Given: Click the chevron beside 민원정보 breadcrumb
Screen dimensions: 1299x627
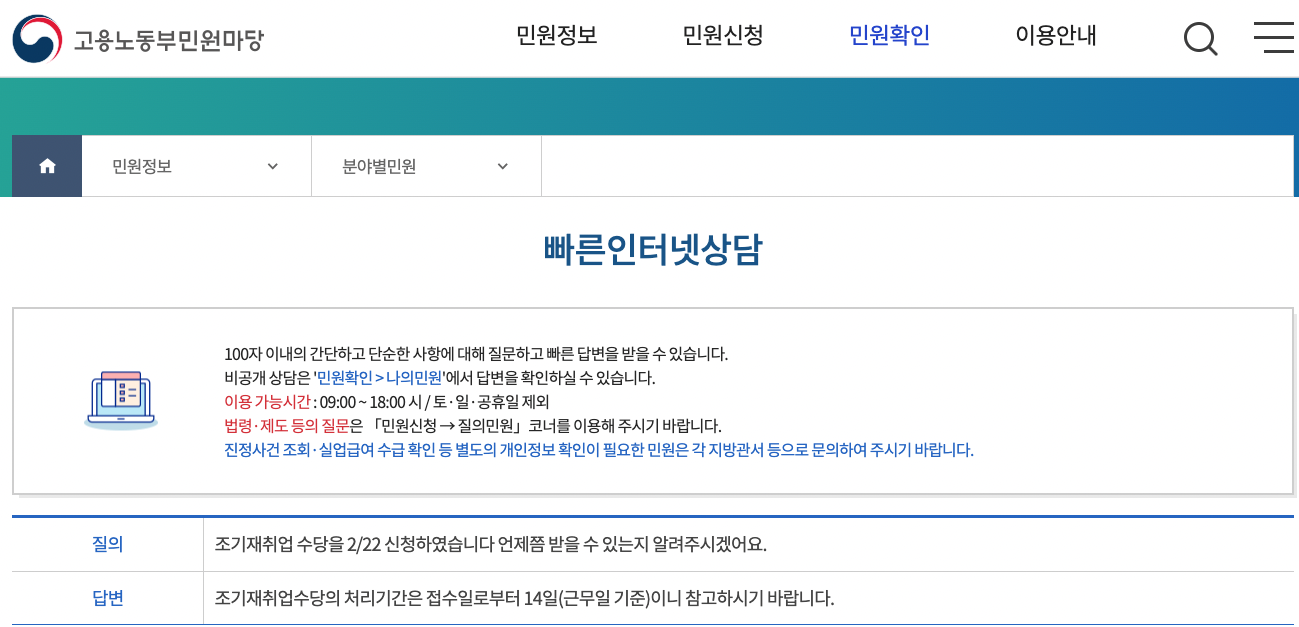Looking at the screenshot, I should pos(272,166).
